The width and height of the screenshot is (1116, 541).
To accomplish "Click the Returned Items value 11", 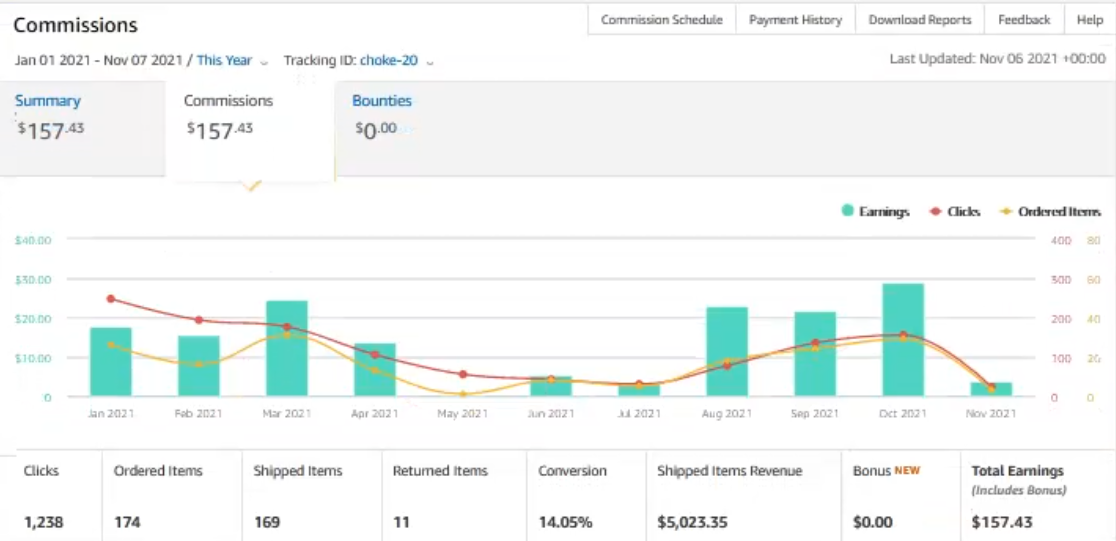I will coord(401,522).
